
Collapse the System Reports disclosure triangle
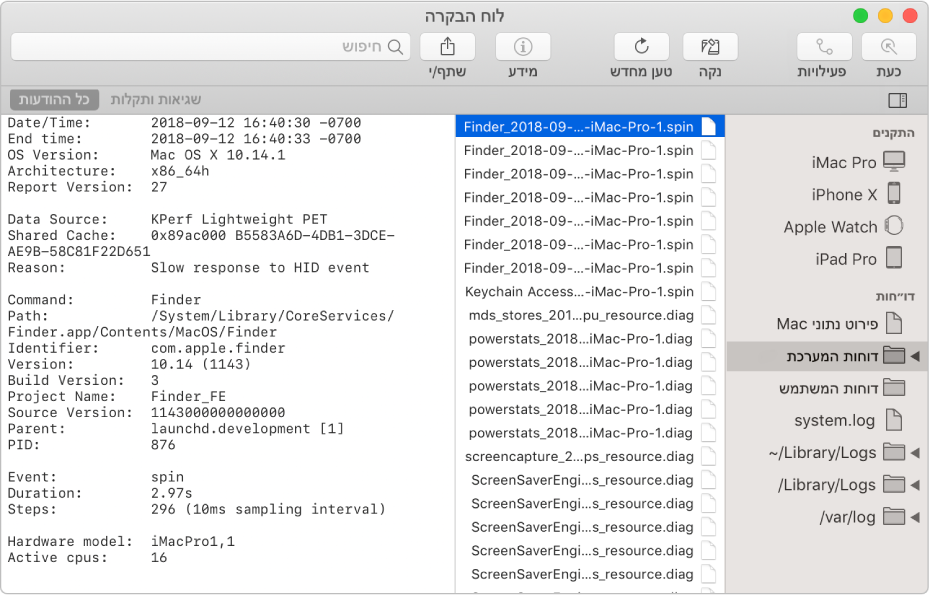click(x=915, y=356)
